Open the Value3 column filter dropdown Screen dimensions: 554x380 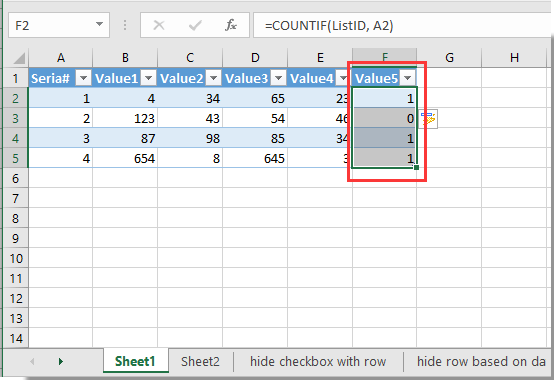coord(279,78)
